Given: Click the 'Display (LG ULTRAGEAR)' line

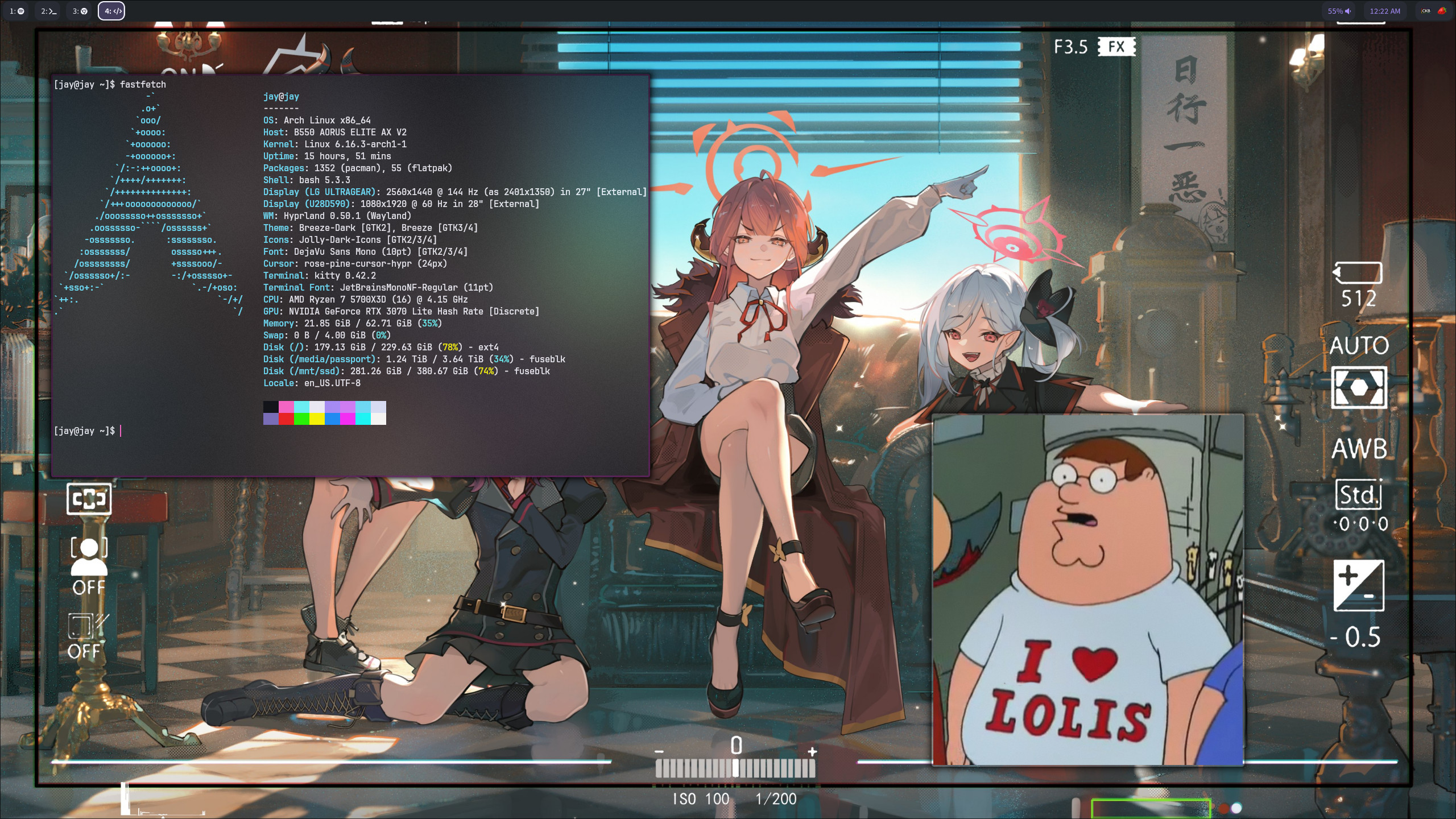Looking at the screenshot, I should (x=455, y=192).
